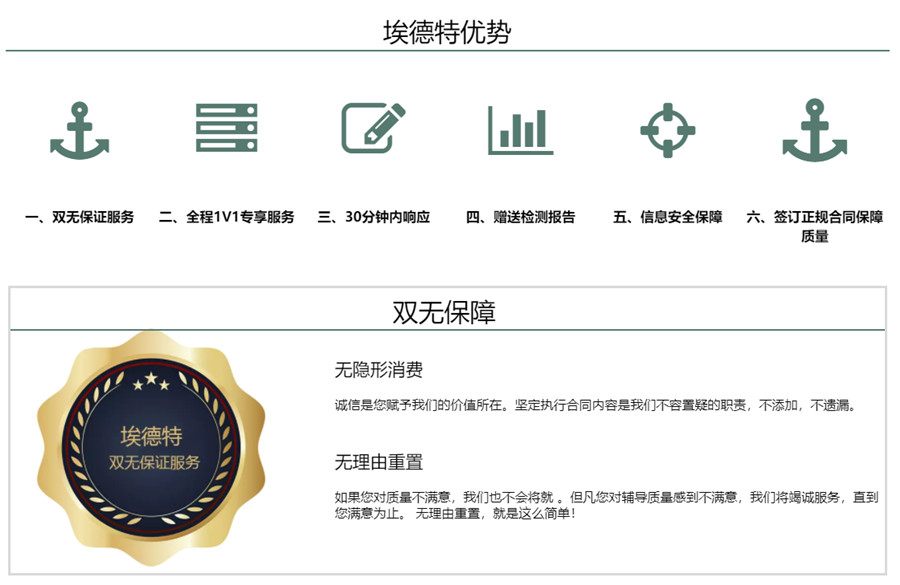The width and height of the screenshot is (900, 585).
Task: Click the server stack icon above 全程1V1专享服务
Action: [226, 127]
